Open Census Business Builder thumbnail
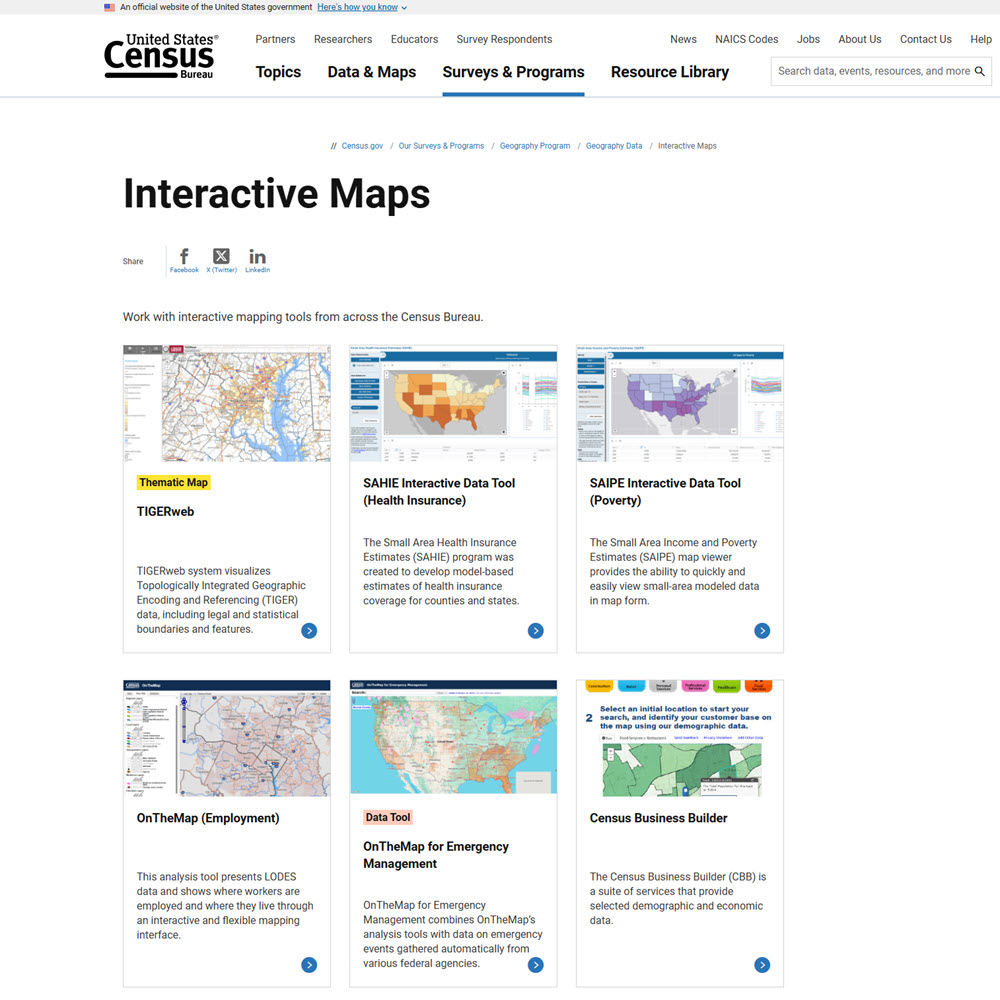This screenshot has height=1000, width=1000. [680, 738]
